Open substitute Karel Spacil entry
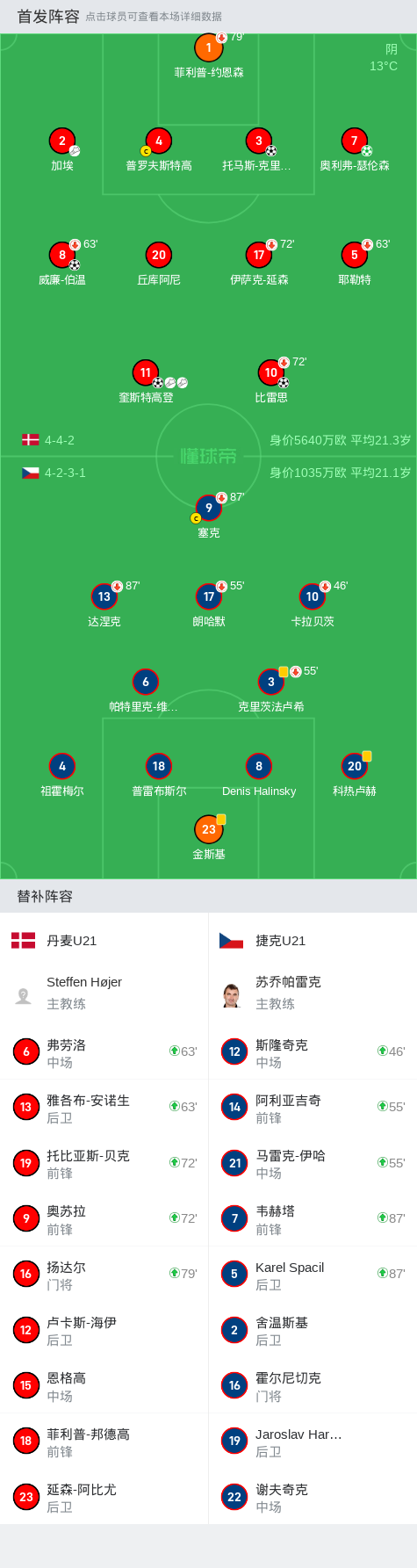Screen dimensions: 417x1568 point(313,1274)
